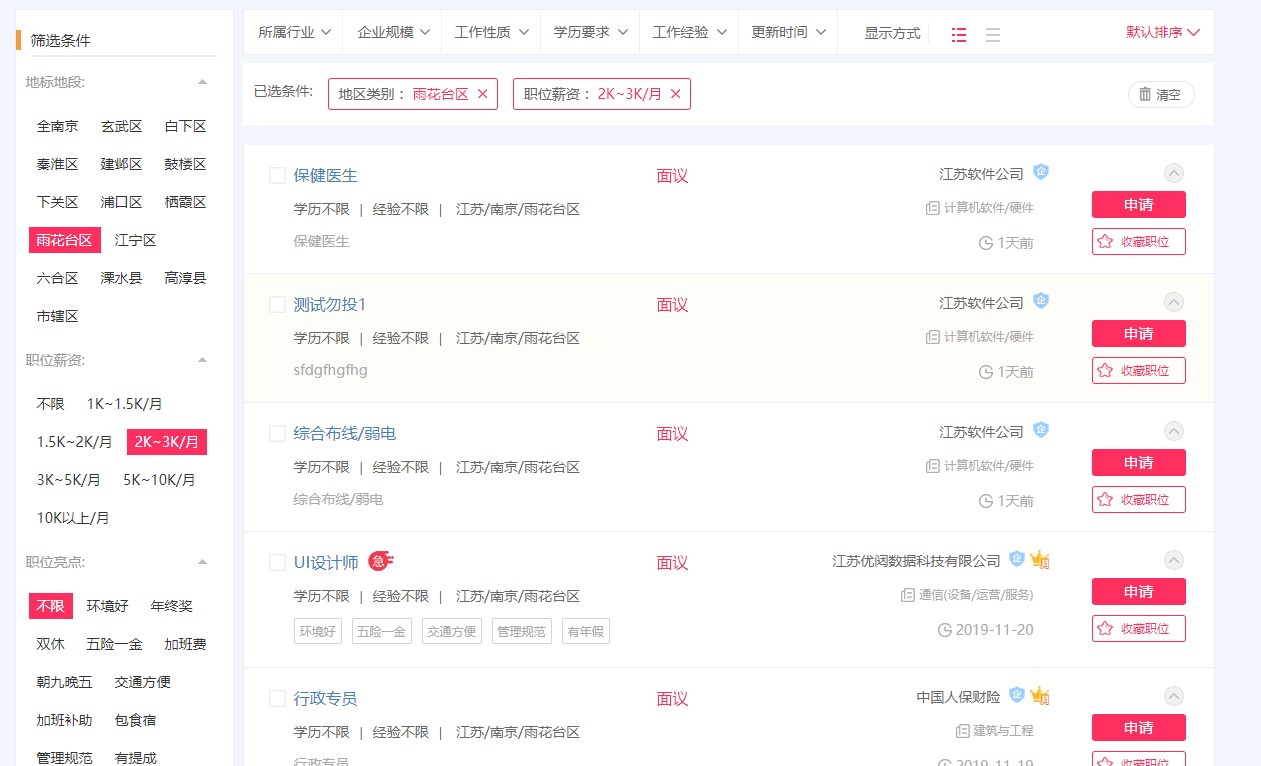1261x766 pixels.
Task: Select the 综合布线/弱电 checkbox
Action: tap(278, 434)
